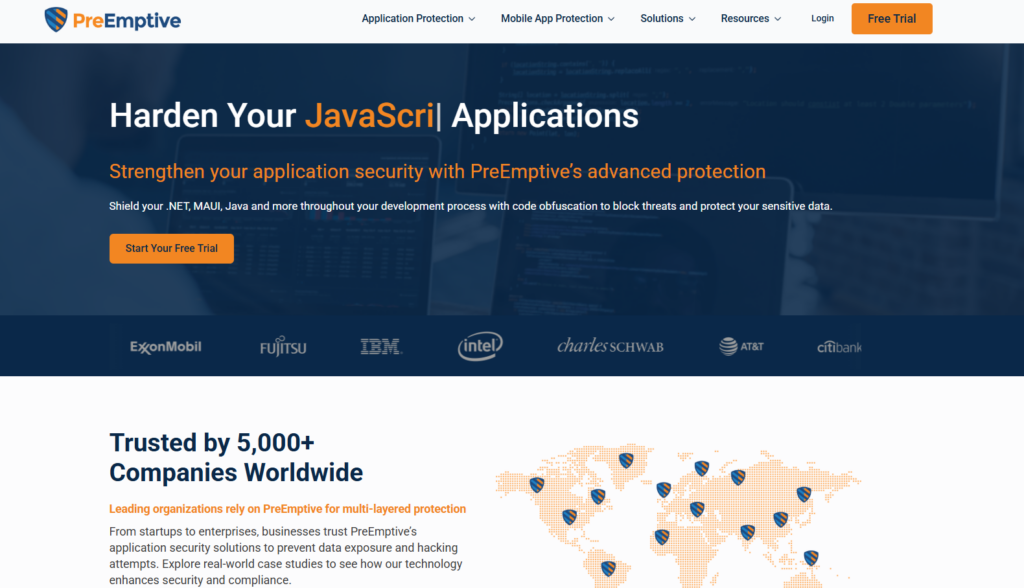Click the Intel logo
The height and width of the screenshot is (588, 1024).
point(480,346)
